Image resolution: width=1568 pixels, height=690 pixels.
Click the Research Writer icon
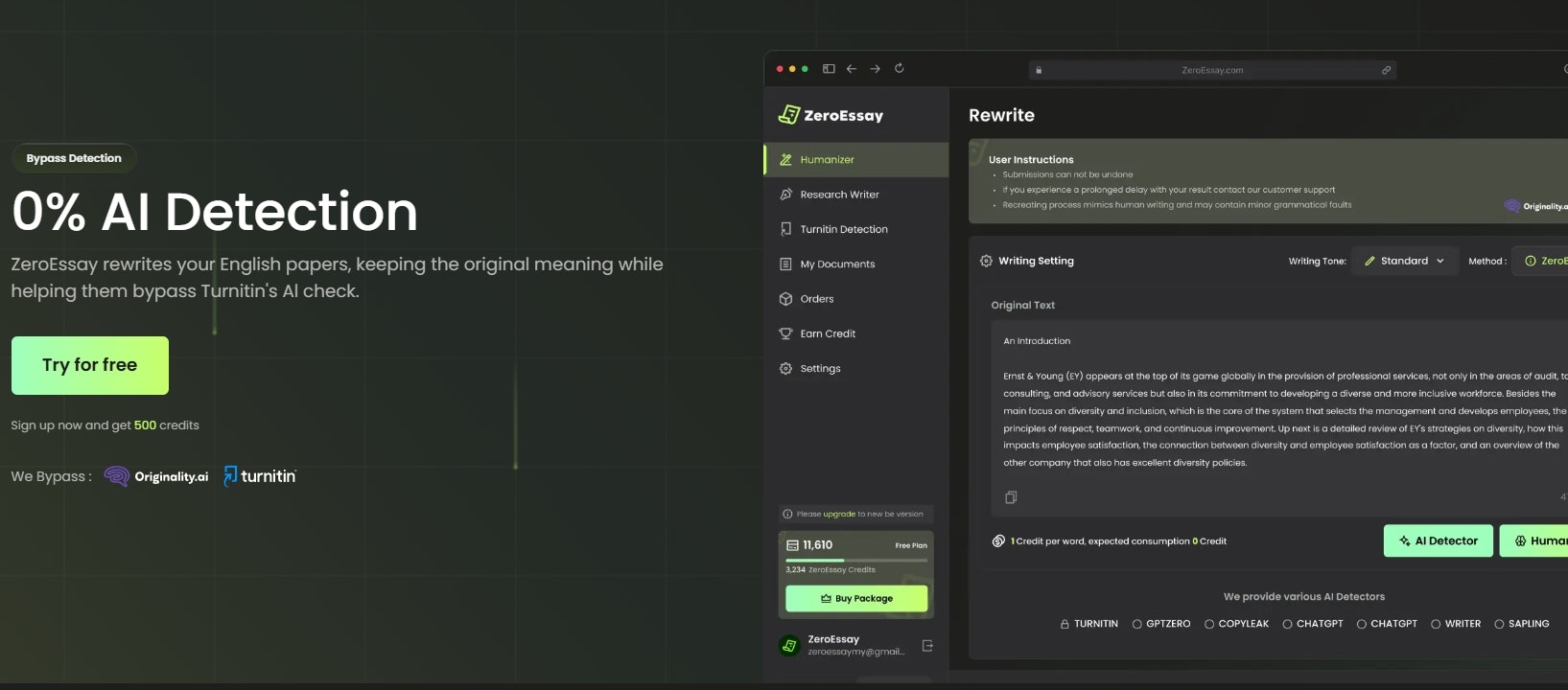click(x=785, y=195)
